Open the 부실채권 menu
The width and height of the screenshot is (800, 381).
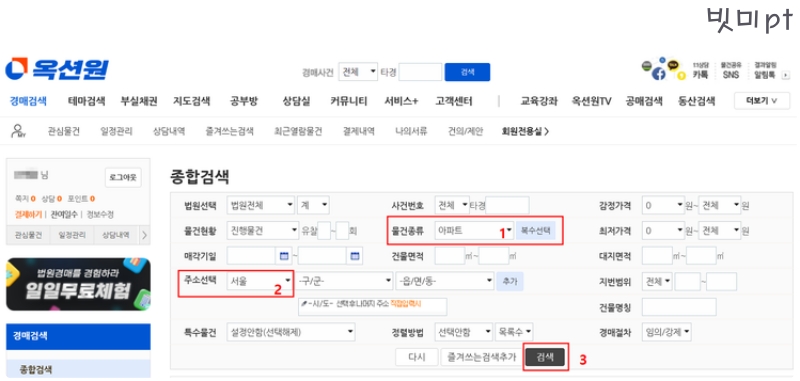[x=139, y=101]
